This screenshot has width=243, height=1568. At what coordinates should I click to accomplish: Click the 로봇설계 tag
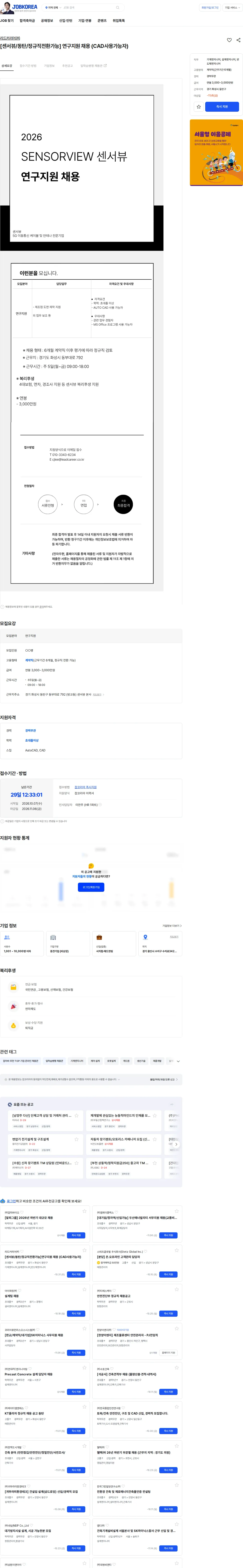pos(111,1061)
